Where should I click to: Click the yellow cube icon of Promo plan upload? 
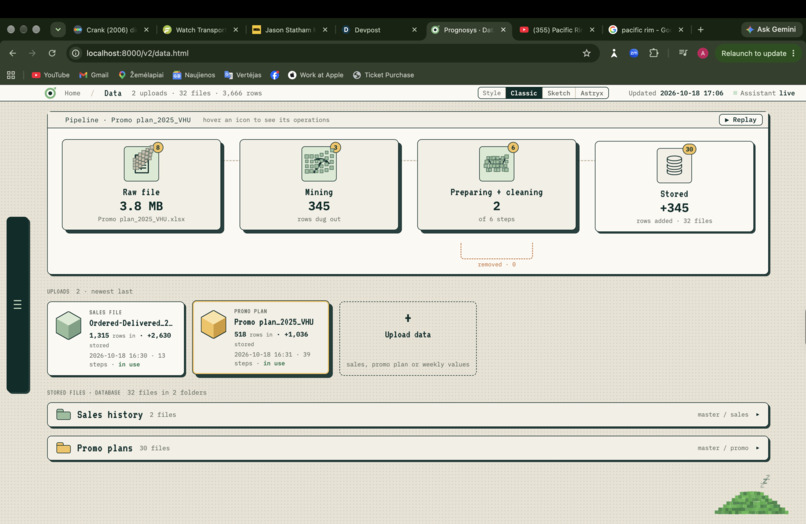click(213, 324)
